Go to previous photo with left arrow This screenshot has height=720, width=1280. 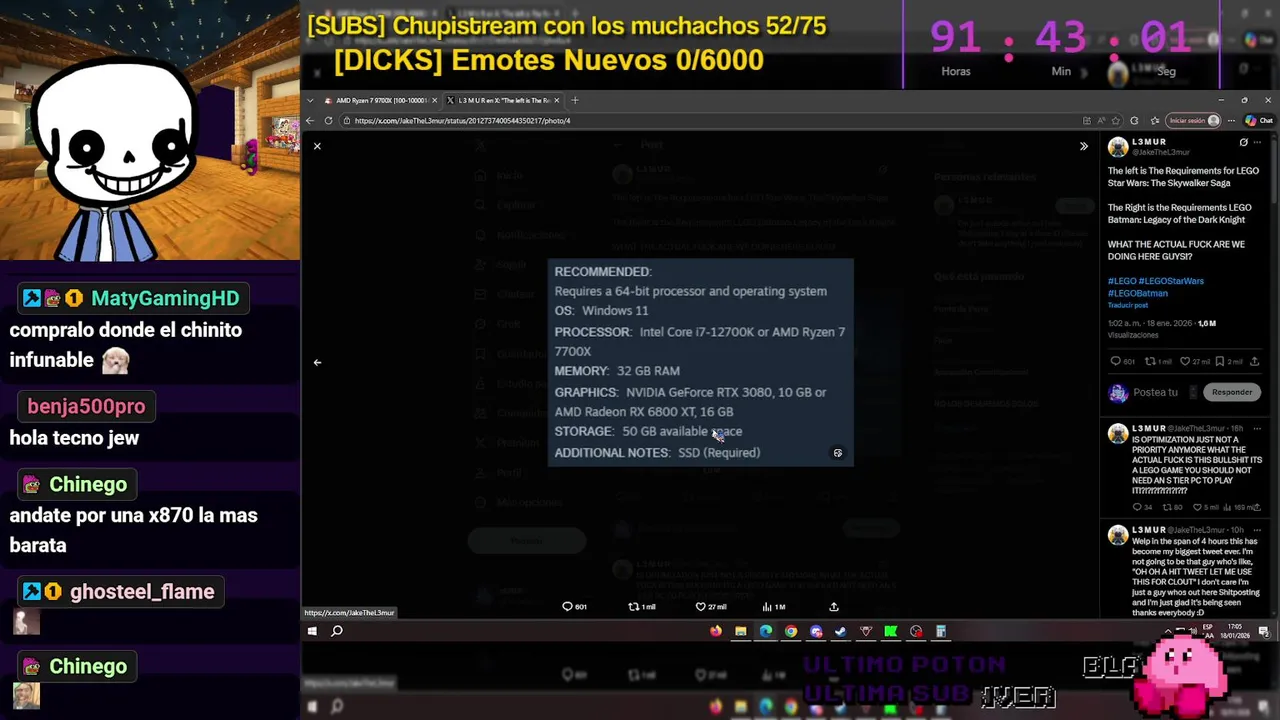point(317,362)
